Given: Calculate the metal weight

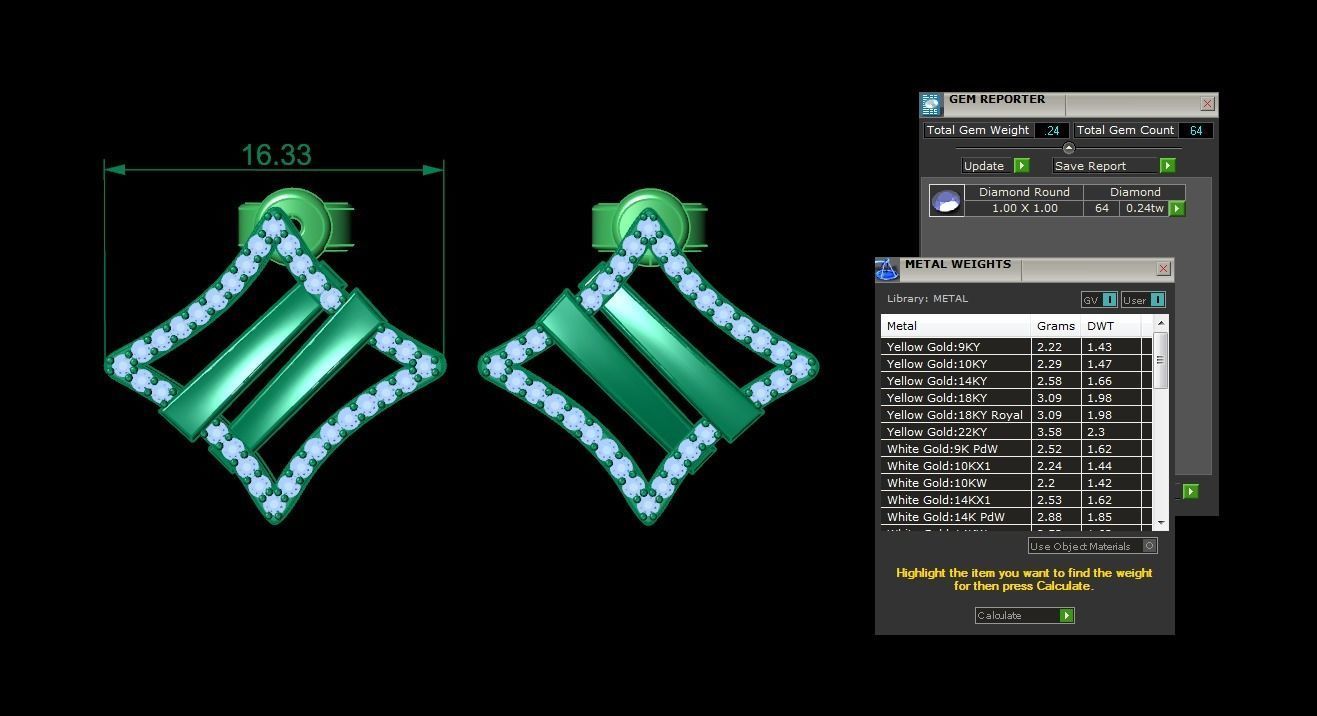Looking at the screenshot, I should [x=1024, y=616].
